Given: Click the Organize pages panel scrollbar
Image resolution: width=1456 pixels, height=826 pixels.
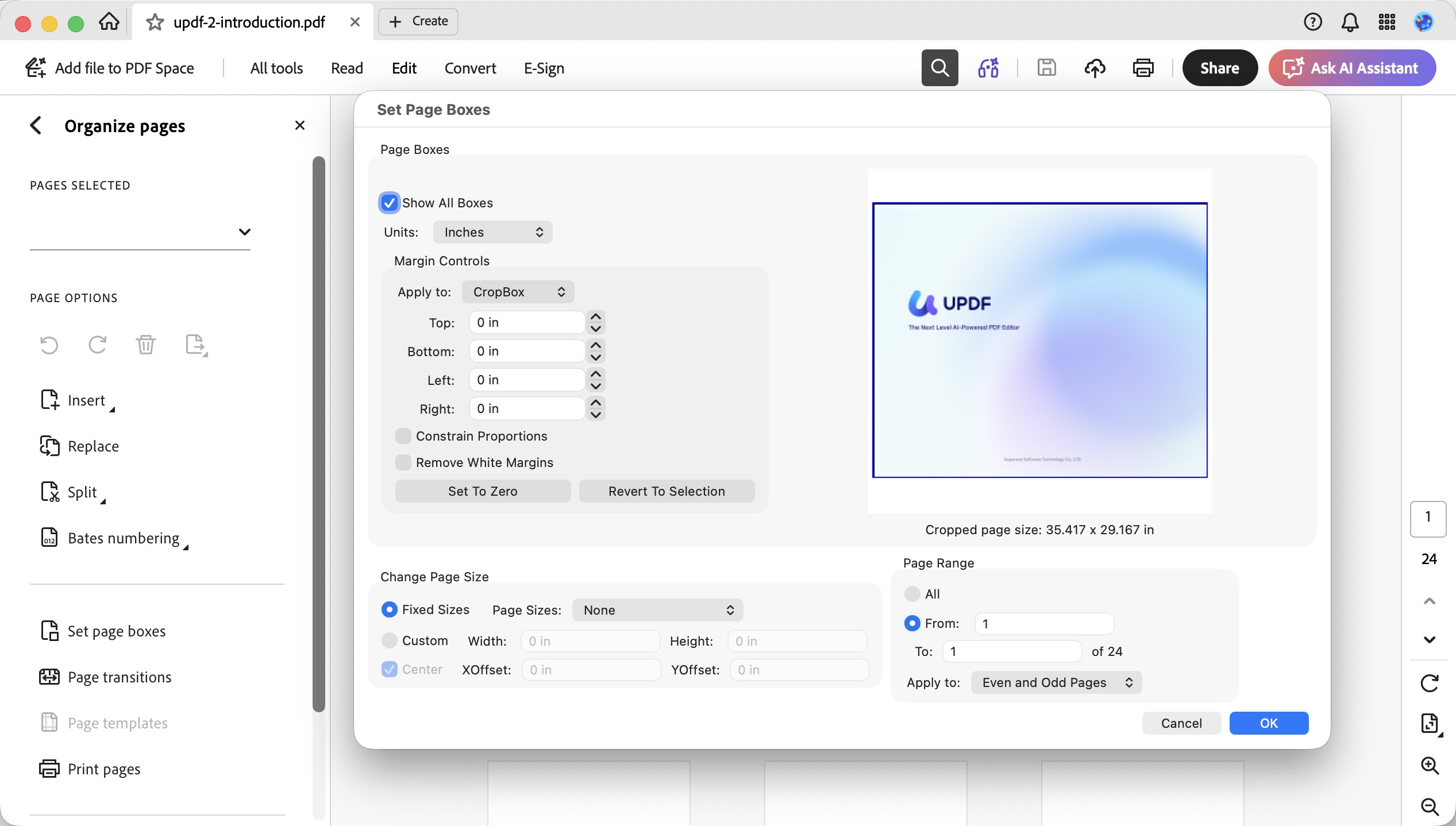Looking at the screenshot, I should click(x=319, y=434).
